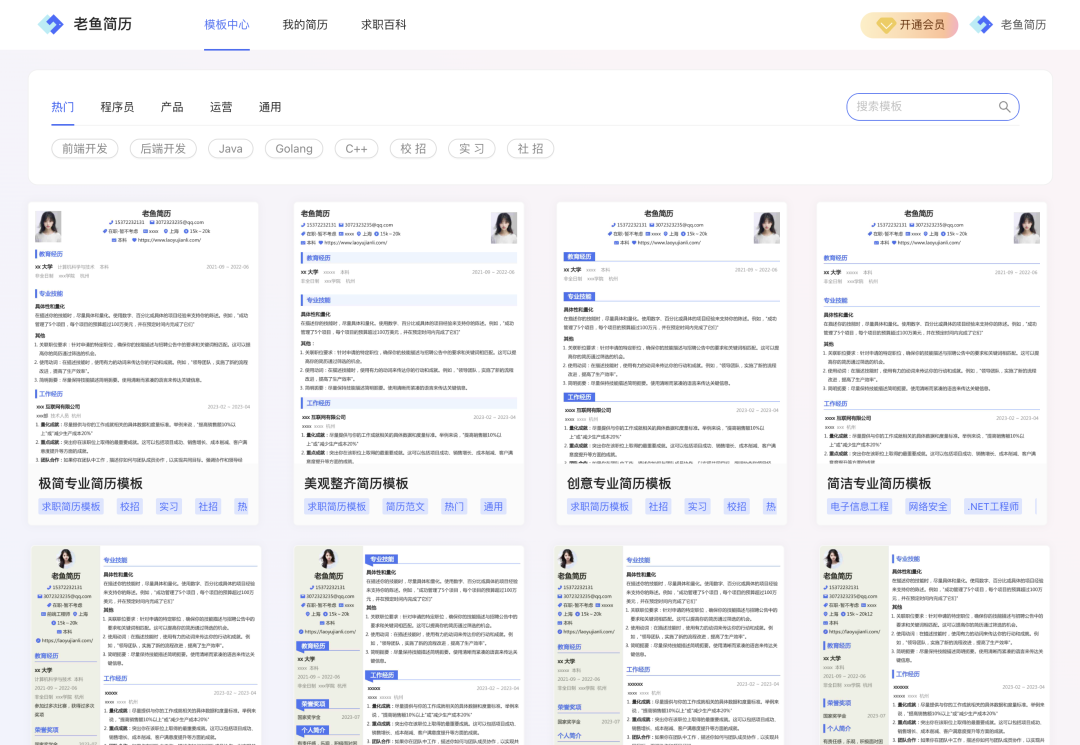The width and height of the screenshot is (1080, 745).
Task: Click the 极简专业简历模板 title
Action: (91, 483)
